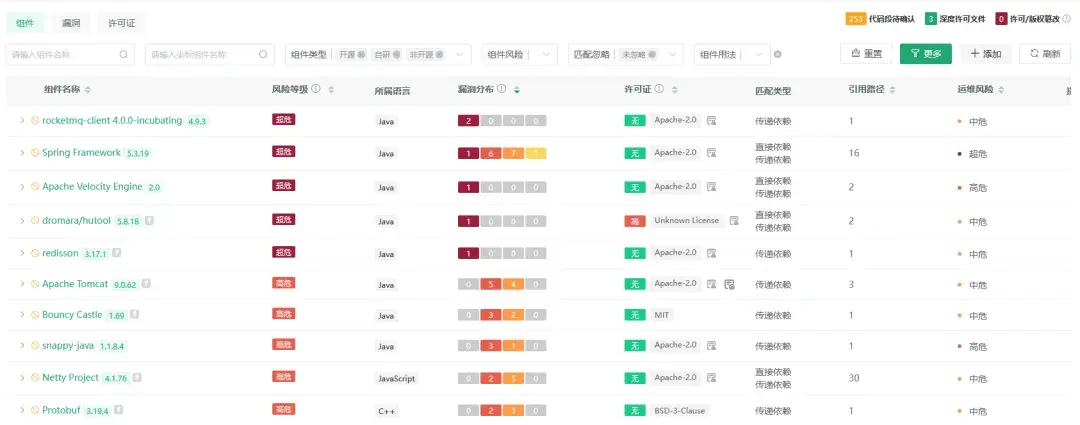1080x425 pixels.
Task: Click the orange status icon before Netty Project
Action: 35,377
